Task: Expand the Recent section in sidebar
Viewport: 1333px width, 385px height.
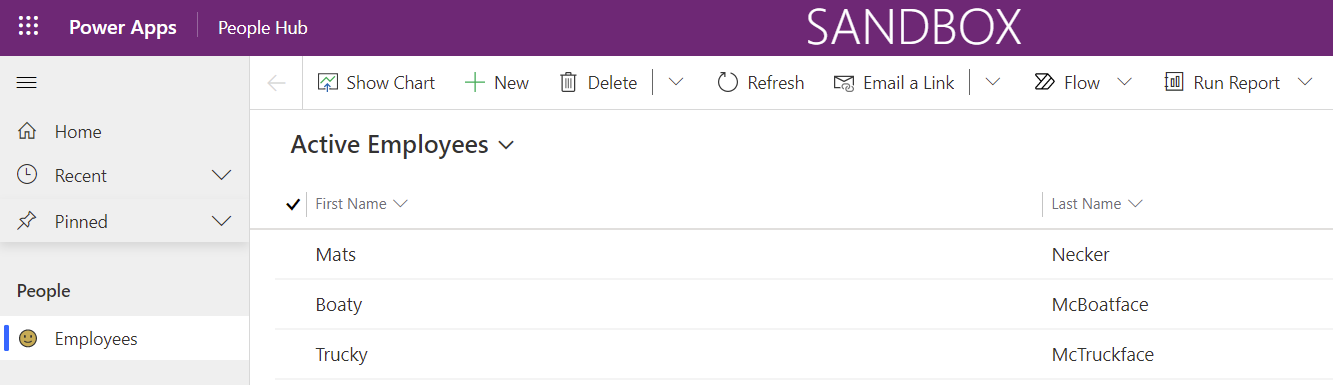Action: tap(223, 176)
